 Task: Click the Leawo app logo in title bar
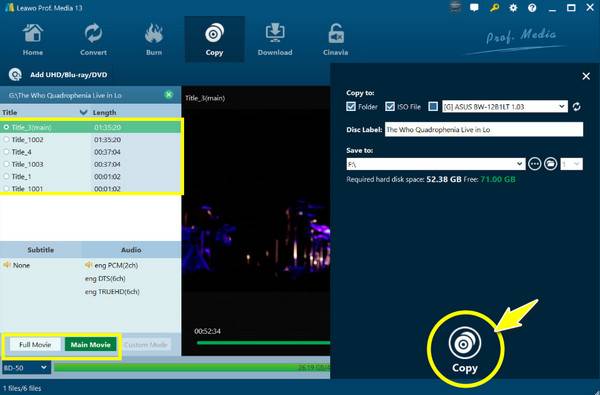(x=9, y=7)
